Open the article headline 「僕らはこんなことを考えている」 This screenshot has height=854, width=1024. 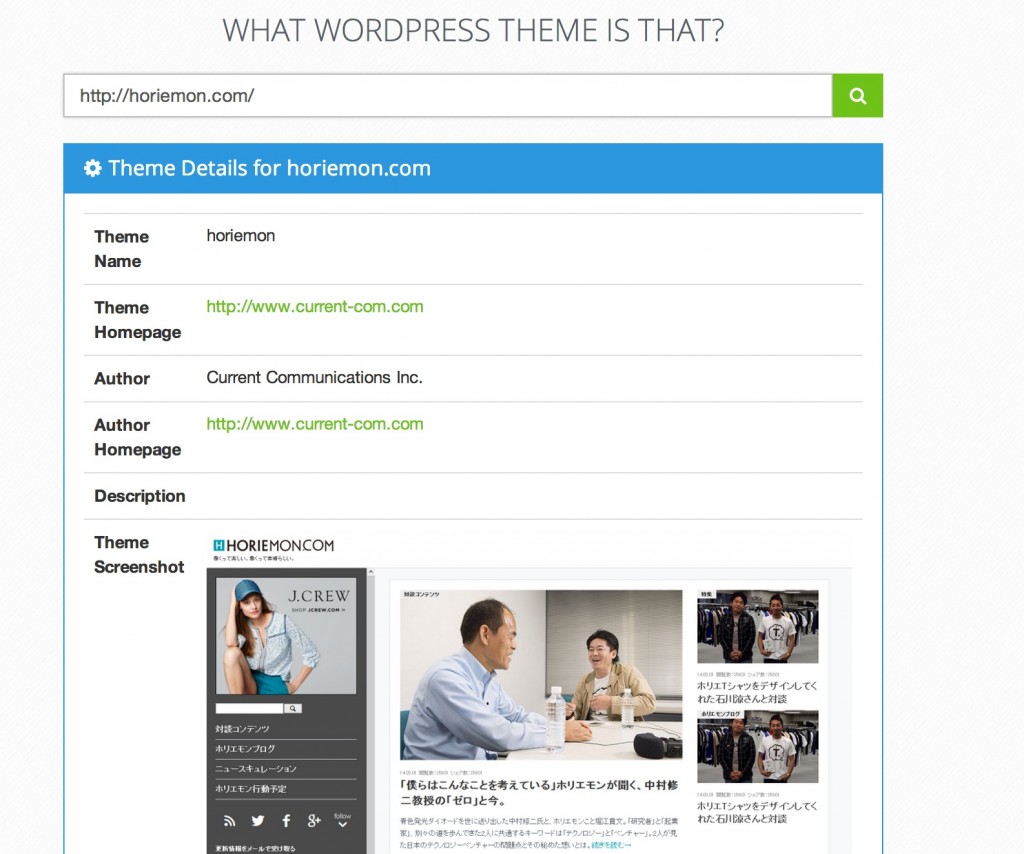(x=539, y=793)
